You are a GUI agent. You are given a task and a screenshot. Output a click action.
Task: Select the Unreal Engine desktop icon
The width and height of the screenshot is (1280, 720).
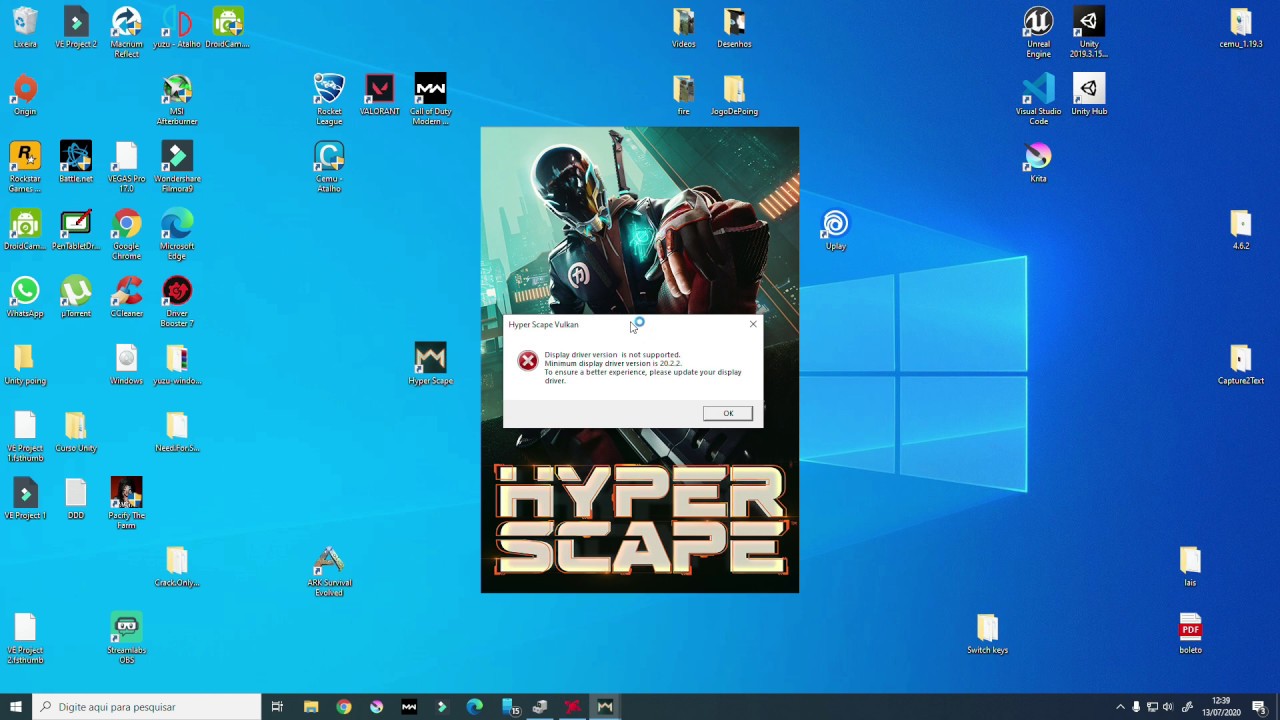pos(1038,32)
